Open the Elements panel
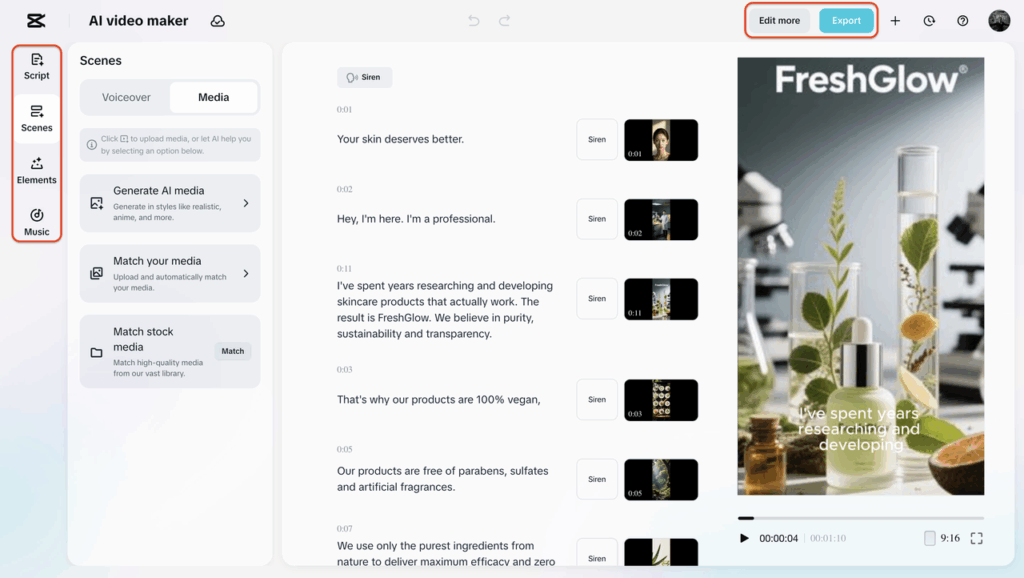 coord(37,171)
